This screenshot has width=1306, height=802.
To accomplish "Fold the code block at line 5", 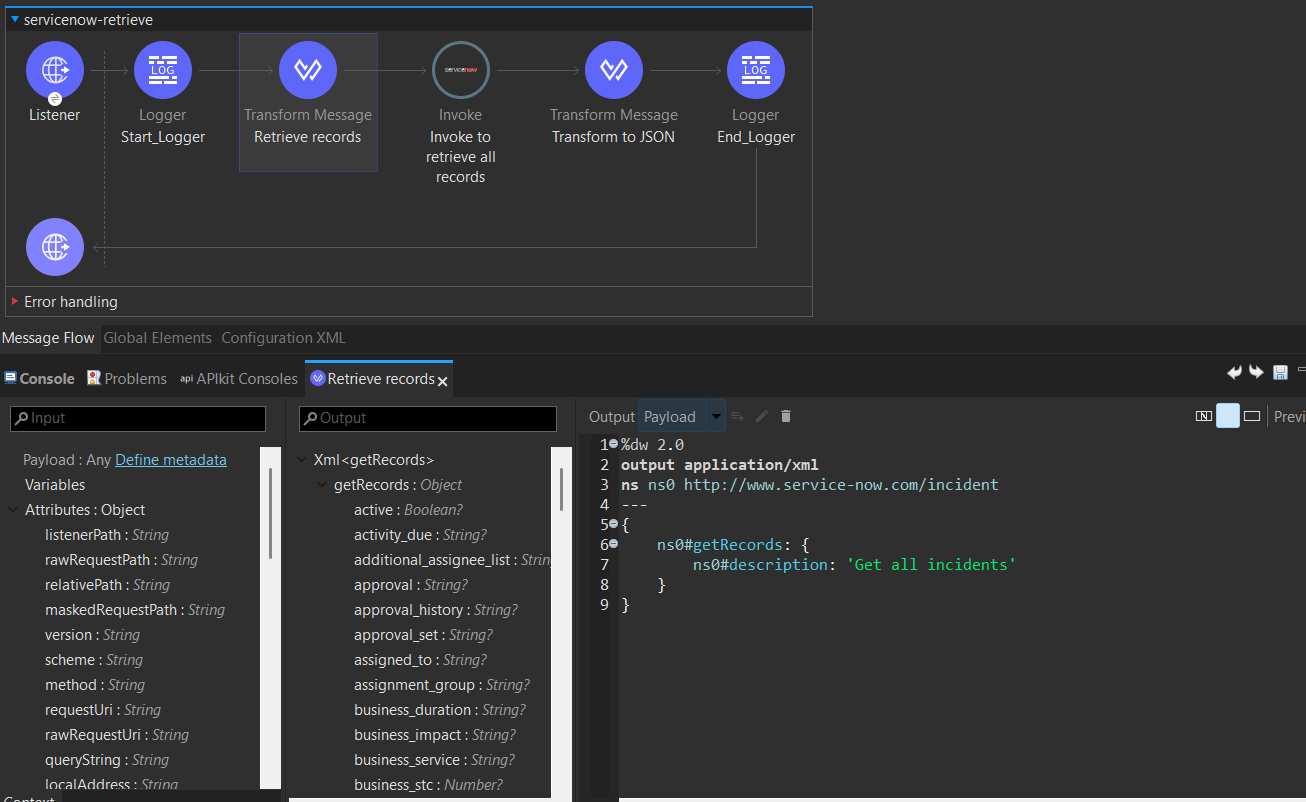I will coord(613,524).
